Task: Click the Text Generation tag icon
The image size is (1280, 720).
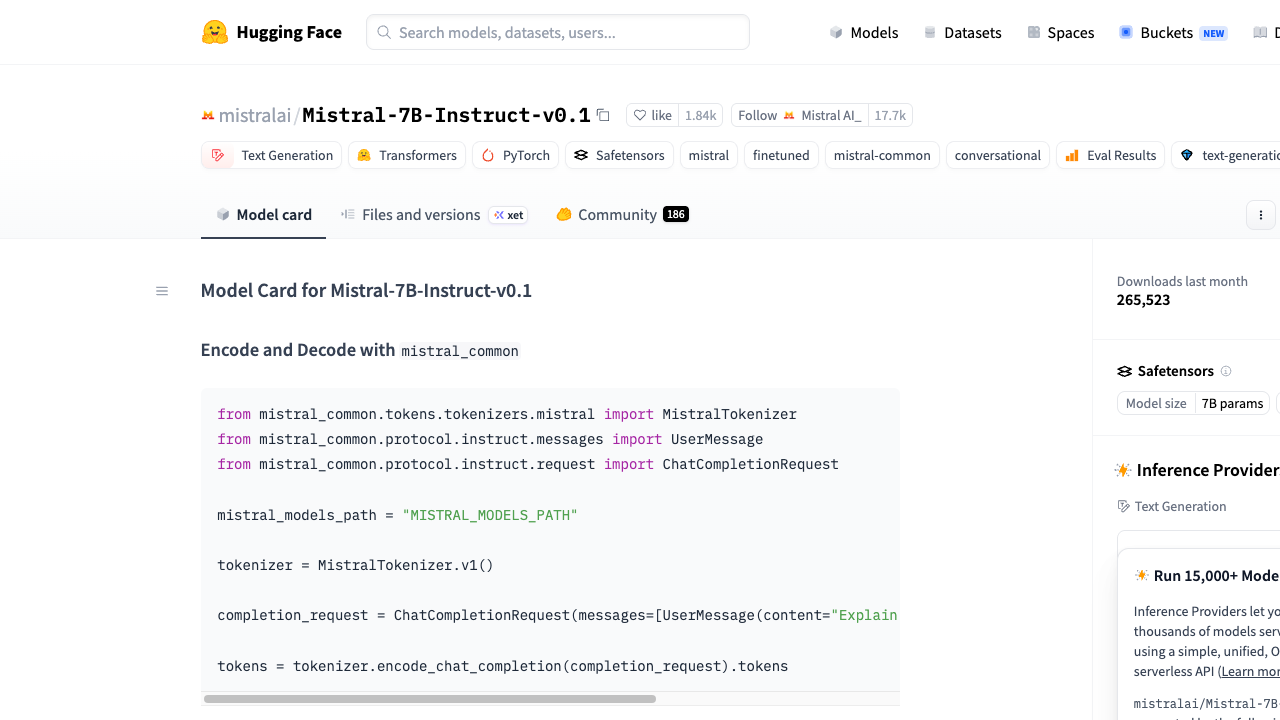Action: (218, 155)
